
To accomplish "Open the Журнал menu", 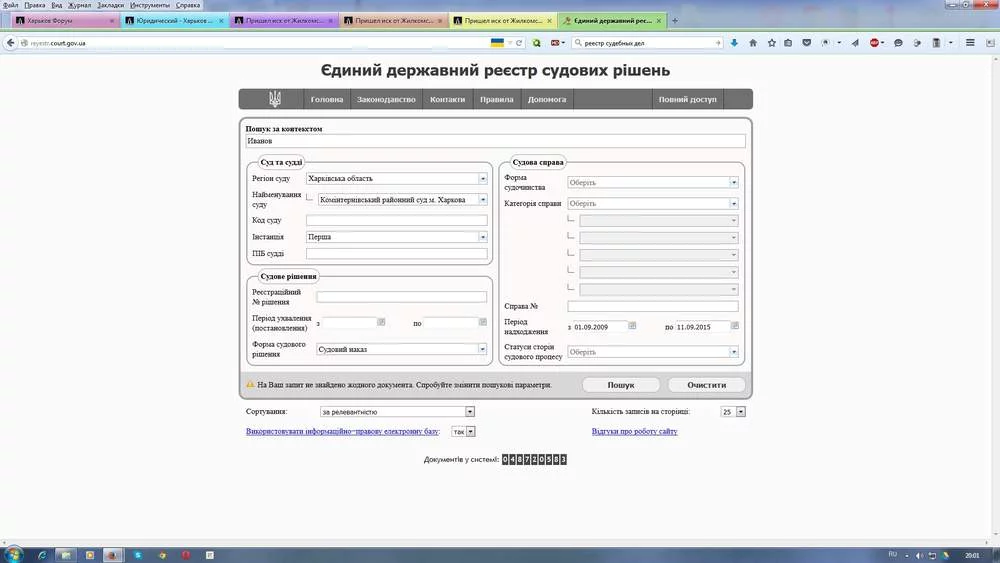I will pos(80,5).
